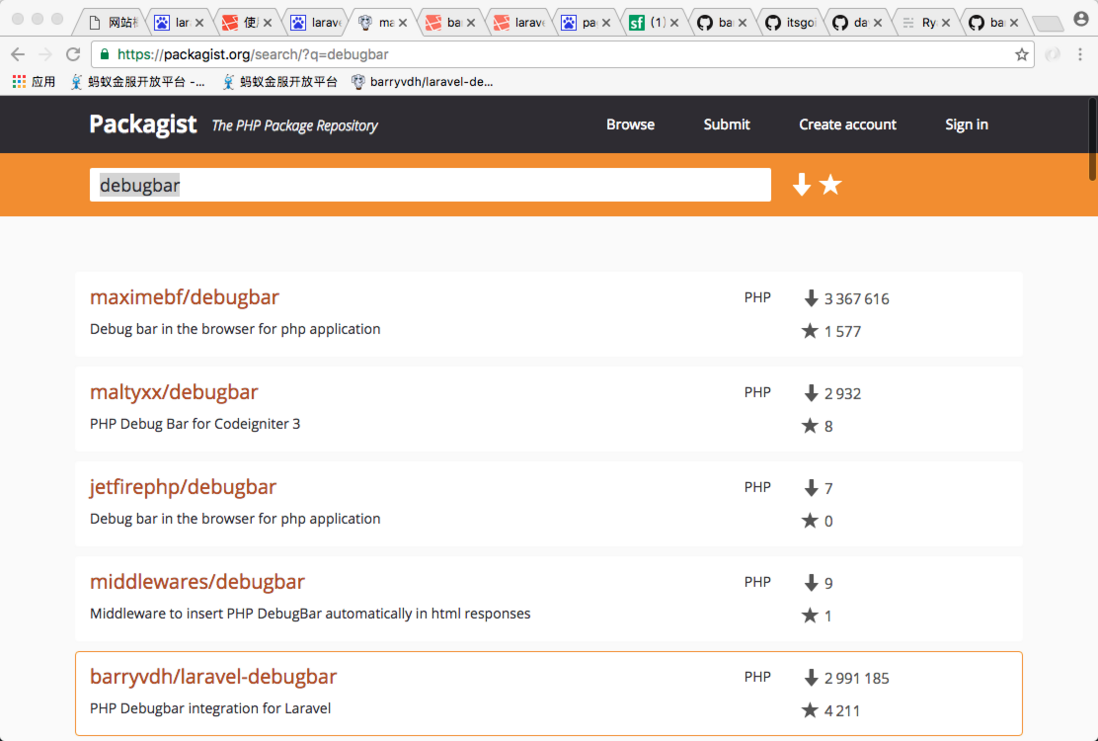Click the star icon beside 1 577

tap(809, 331)
